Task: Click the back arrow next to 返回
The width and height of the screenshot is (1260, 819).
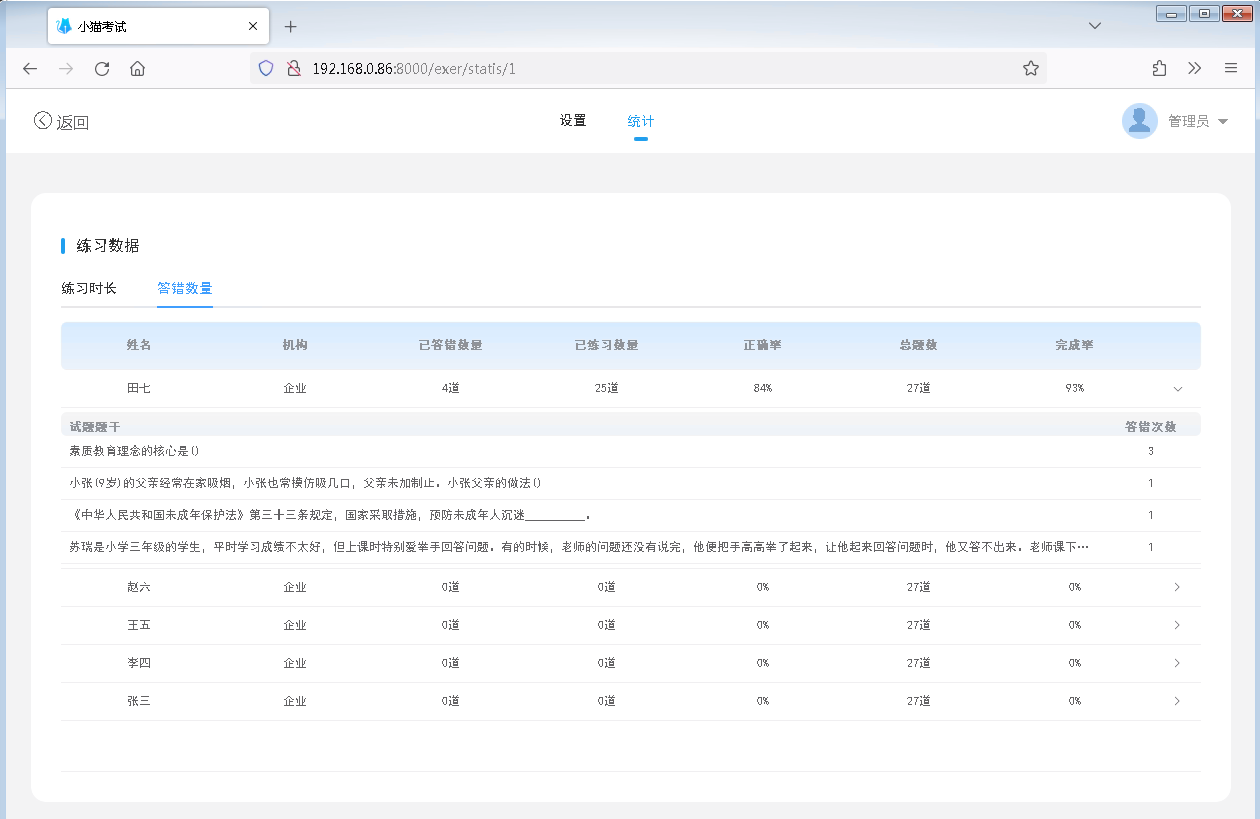Action: (x=41, y=120)
